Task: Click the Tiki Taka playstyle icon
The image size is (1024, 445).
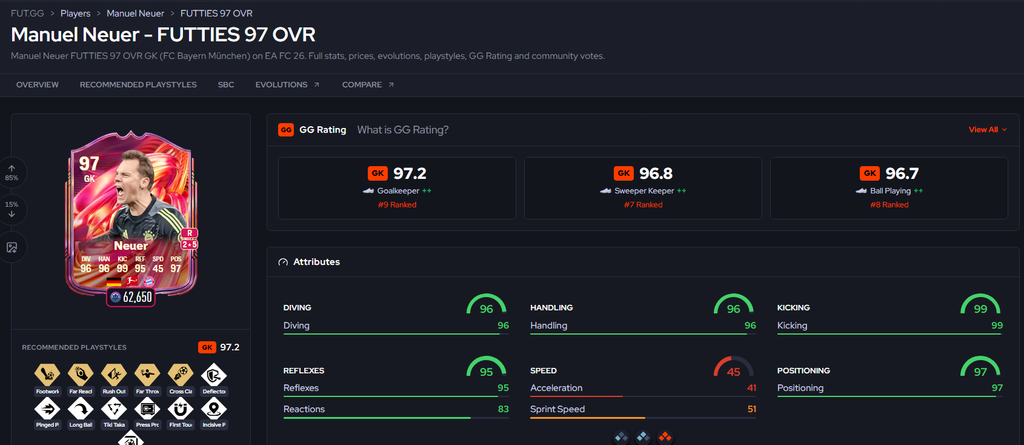Action: [x=114, y=410]
